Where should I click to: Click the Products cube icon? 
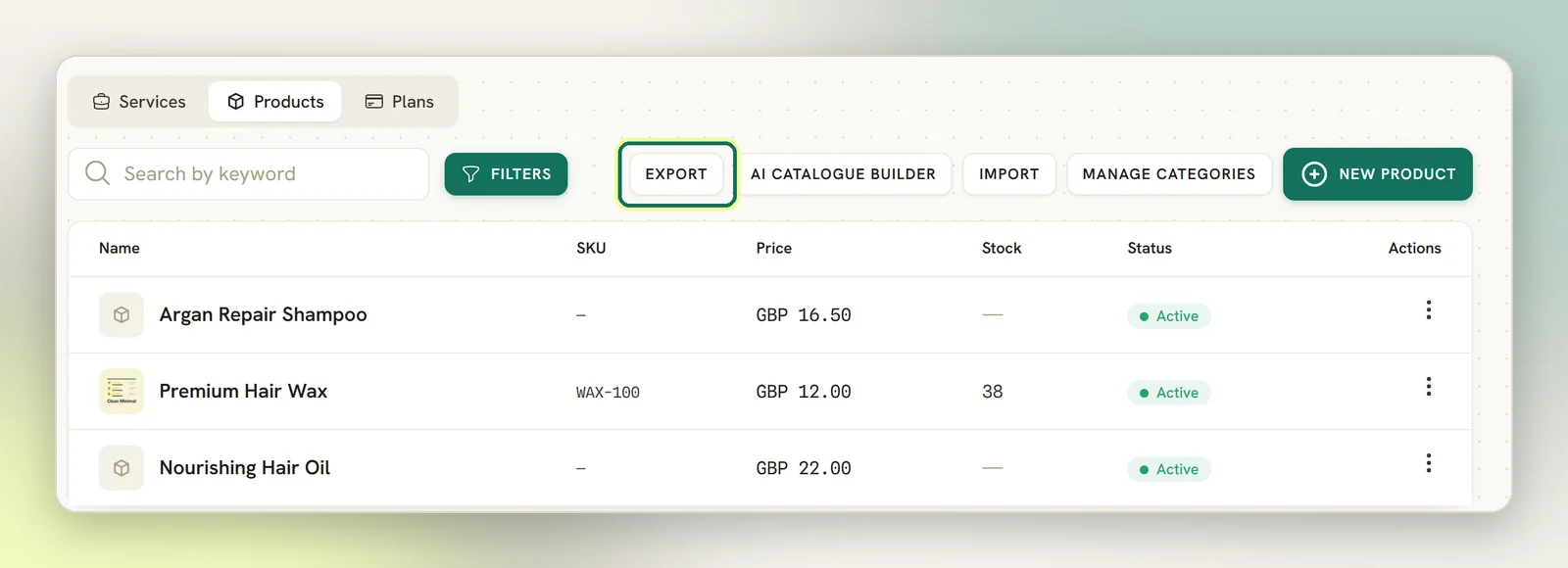236,102
